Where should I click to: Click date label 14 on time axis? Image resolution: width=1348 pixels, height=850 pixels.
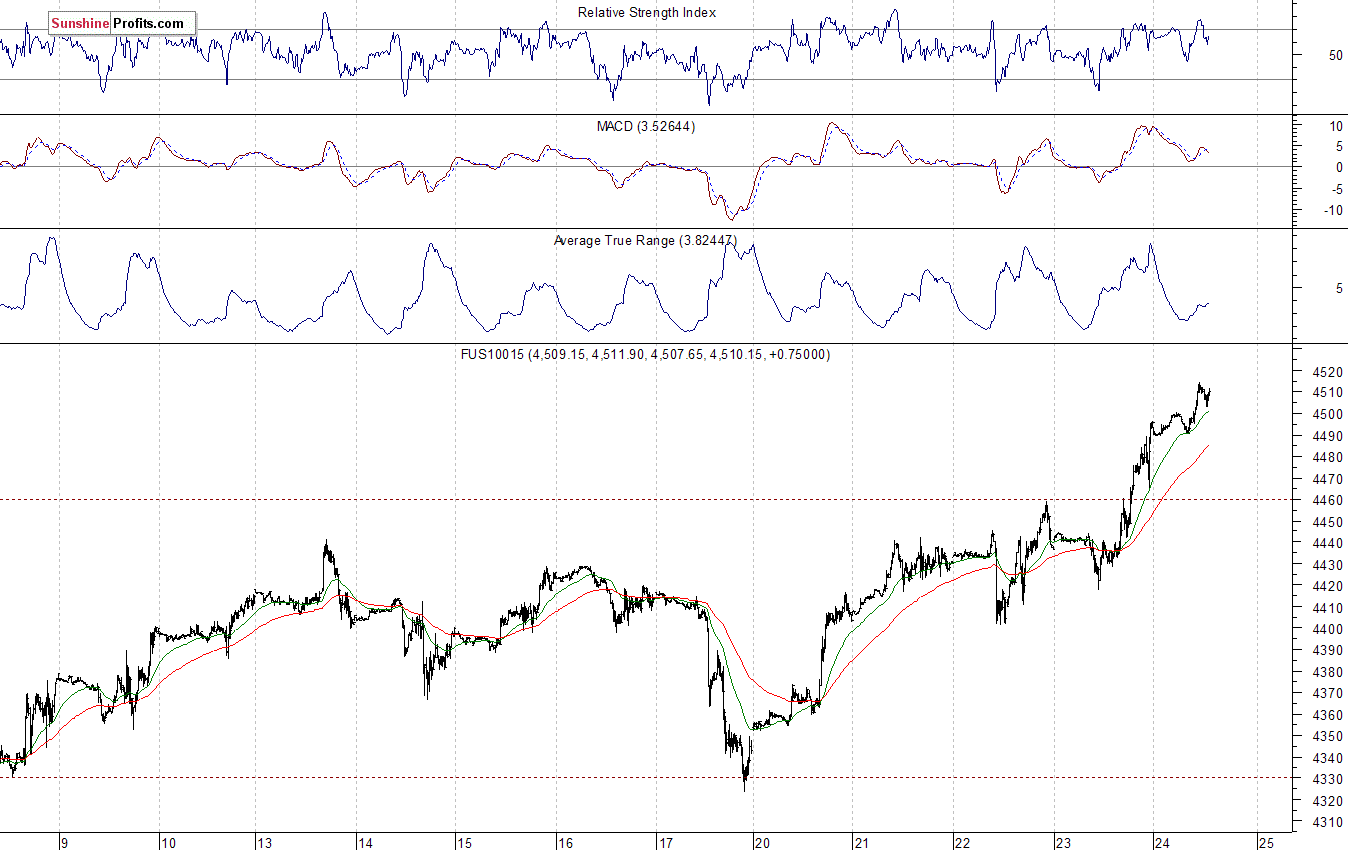pos(364,842)
